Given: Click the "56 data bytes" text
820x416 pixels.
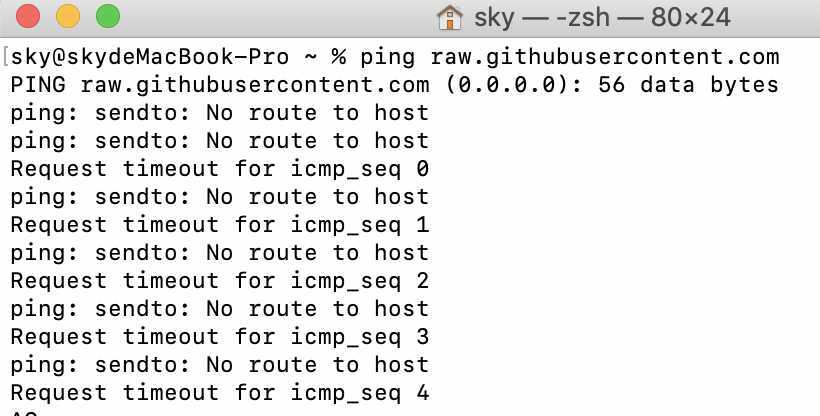Looking at the screenshot, I should [x=688, y=85].
